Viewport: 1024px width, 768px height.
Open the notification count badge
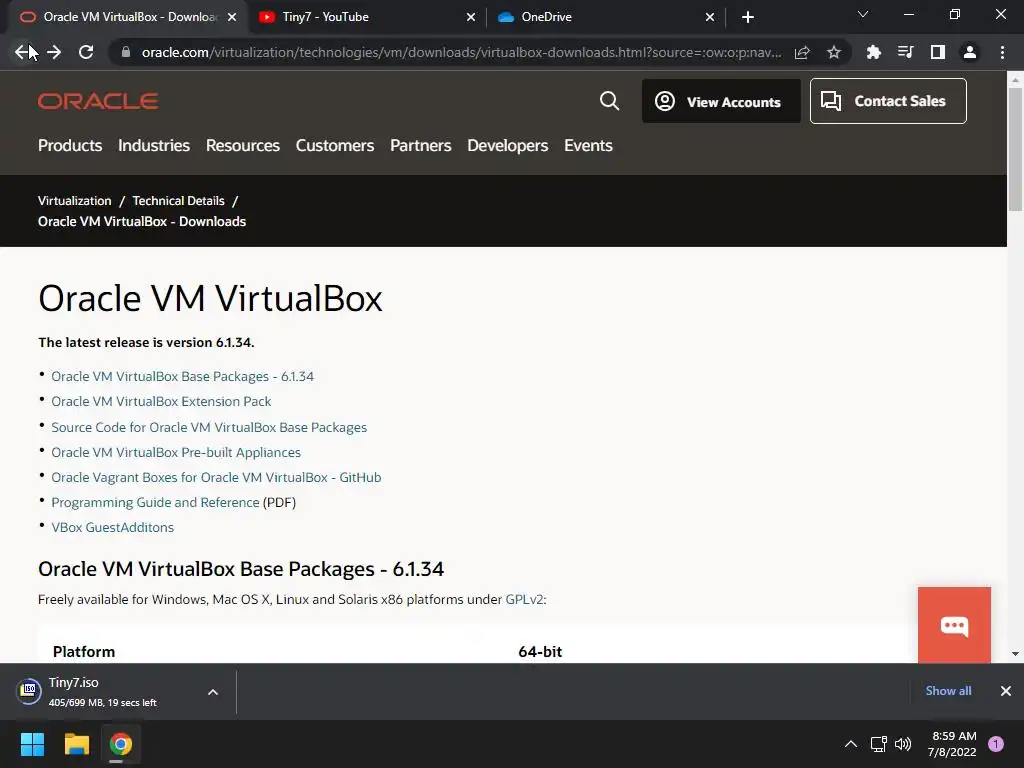coord(996,744)
